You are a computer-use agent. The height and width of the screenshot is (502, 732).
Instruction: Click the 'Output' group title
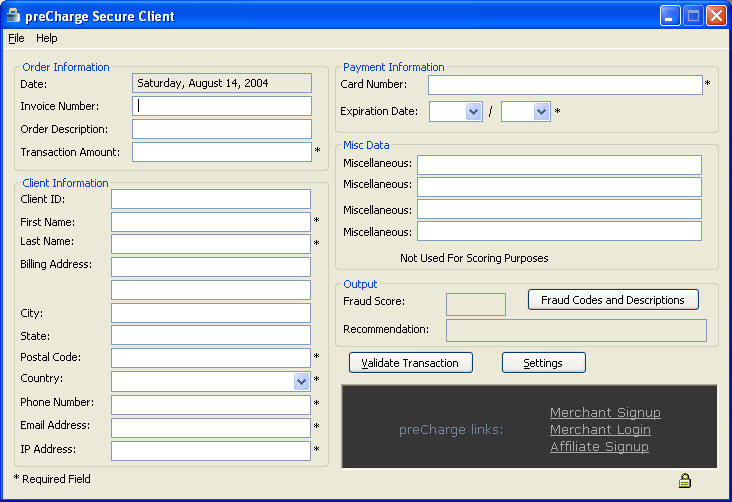coord(360,284)
